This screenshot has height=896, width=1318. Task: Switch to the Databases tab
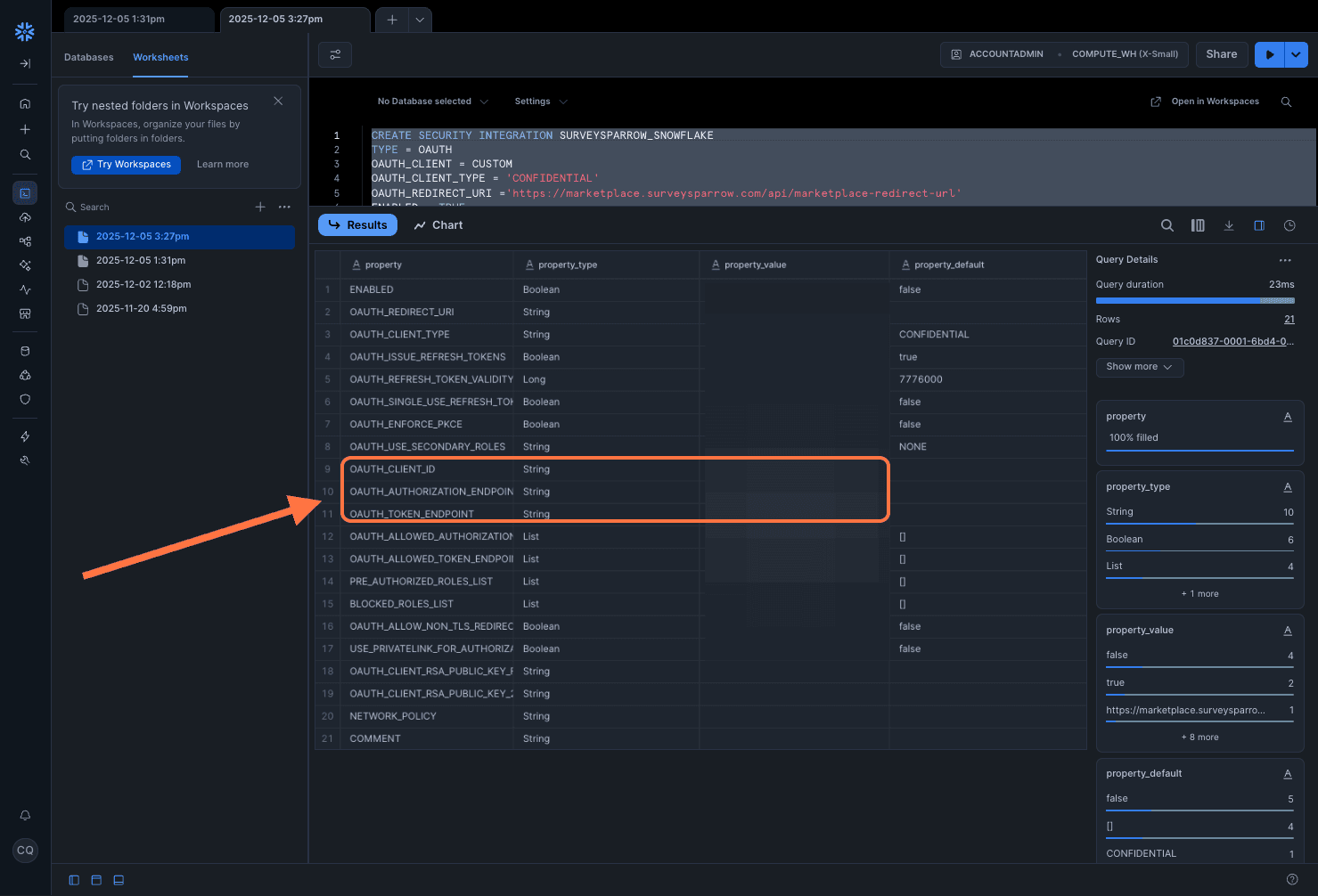click(x=89, y=57)
